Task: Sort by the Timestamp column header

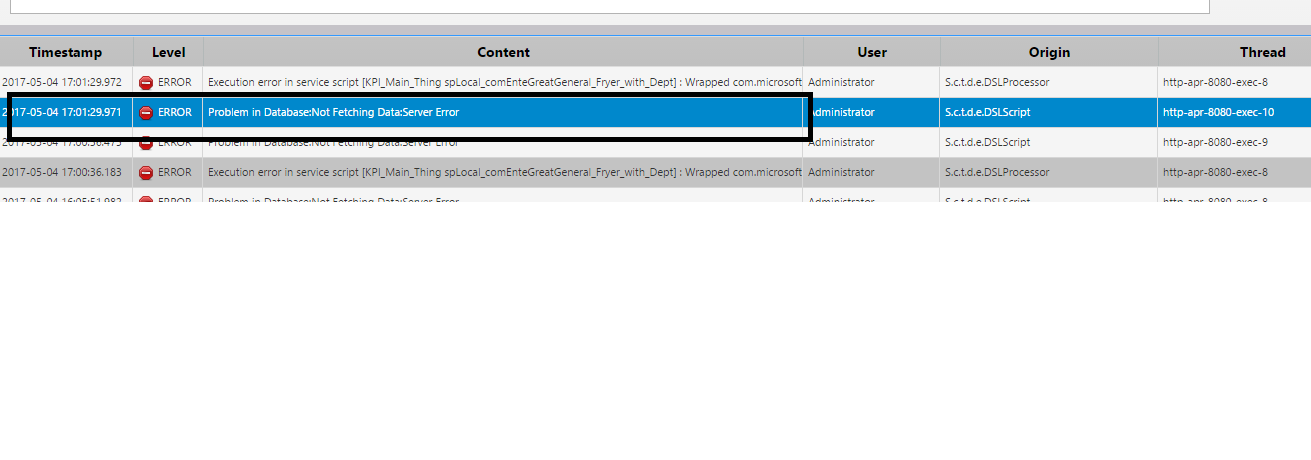Action: coord(66,52)
